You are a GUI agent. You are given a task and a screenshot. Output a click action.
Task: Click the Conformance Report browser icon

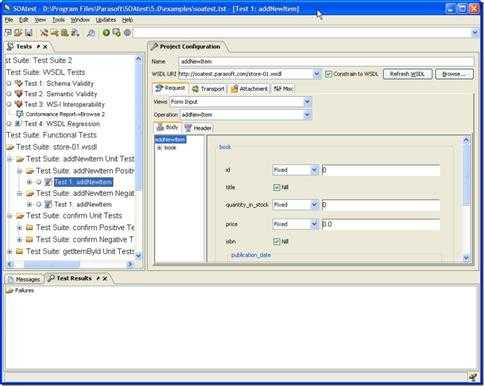point(20,114)
